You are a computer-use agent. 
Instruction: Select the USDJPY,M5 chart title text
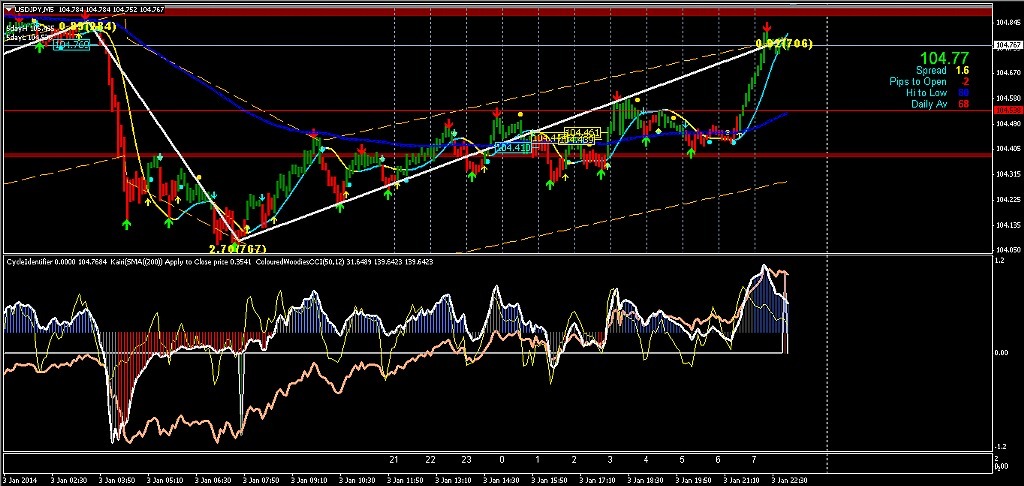[35, 10]
